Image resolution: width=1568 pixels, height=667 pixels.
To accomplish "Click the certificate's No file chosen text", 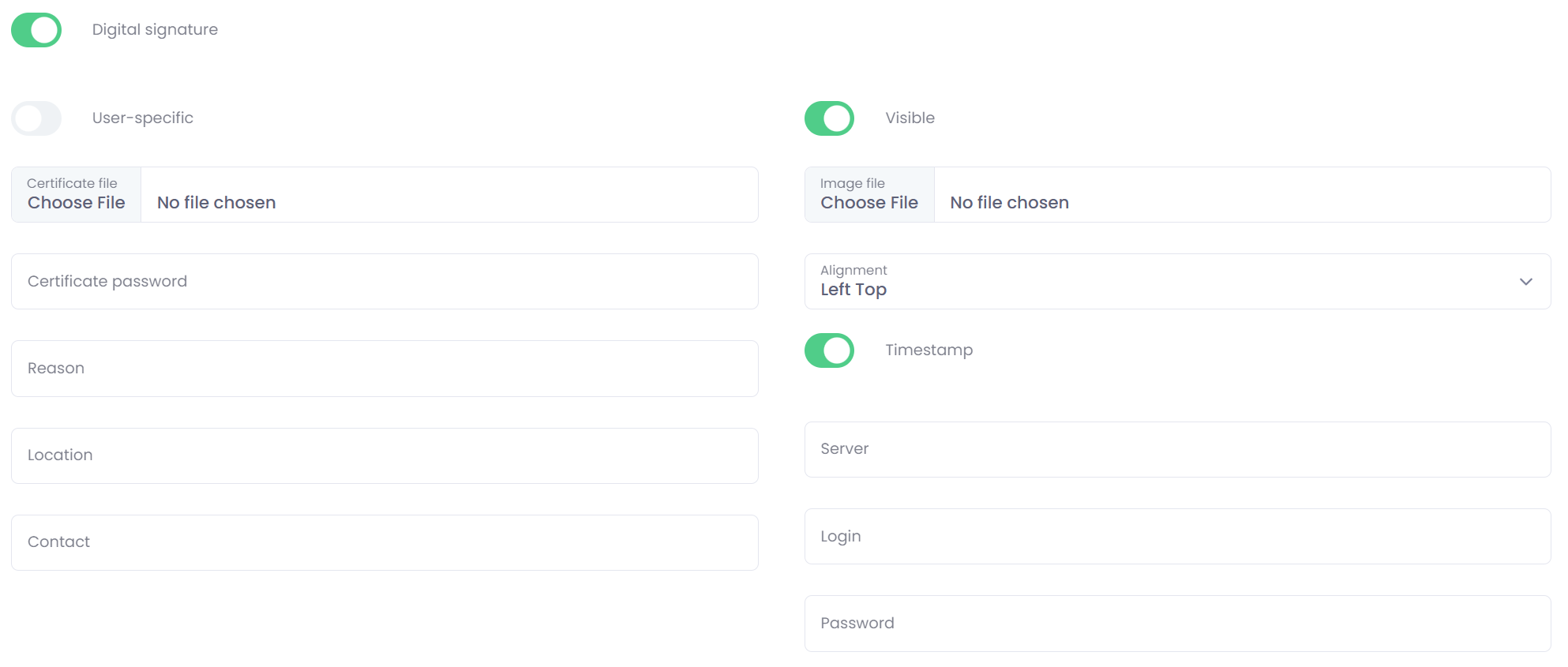I will (216, 203).
